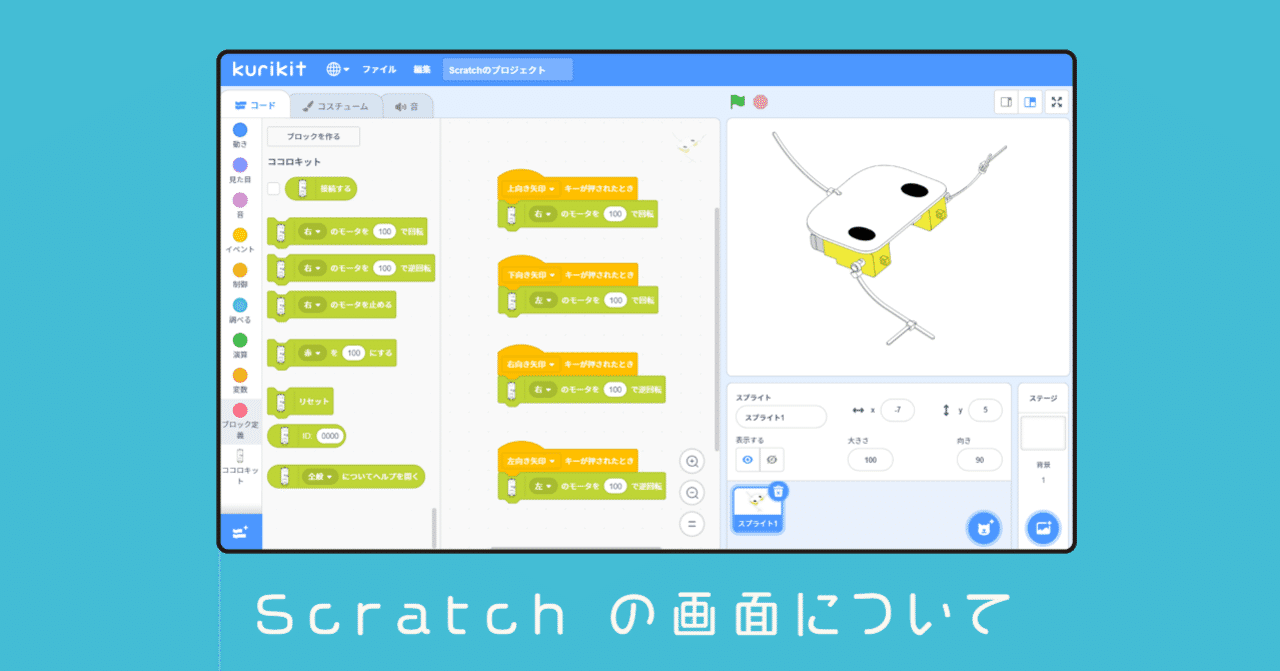This screenshot has width=1280, height=671.
Task: Click the green flag to run
Action: [737, 102]
